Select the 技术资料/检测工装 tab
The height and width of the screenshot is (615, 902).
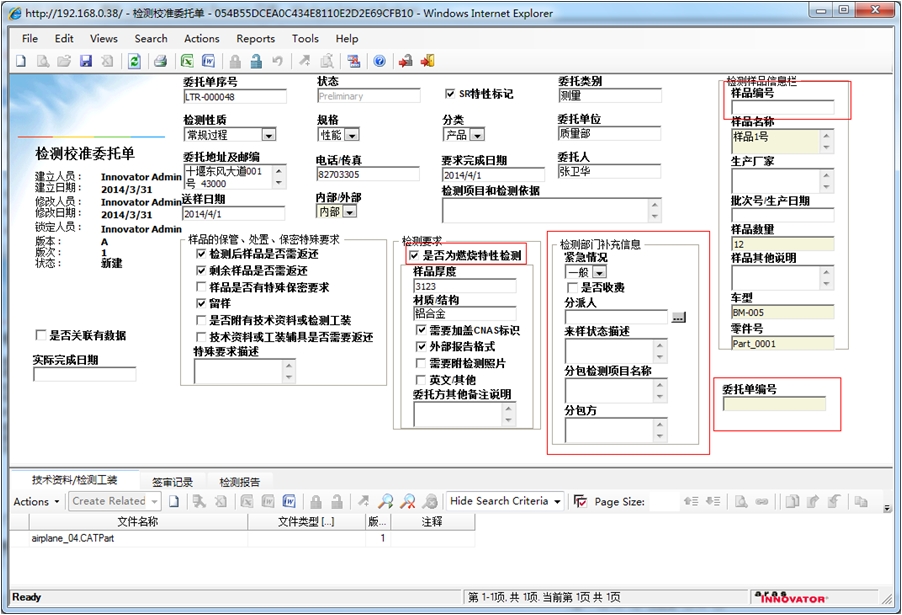pyautogui.click(x=74, y=480)
